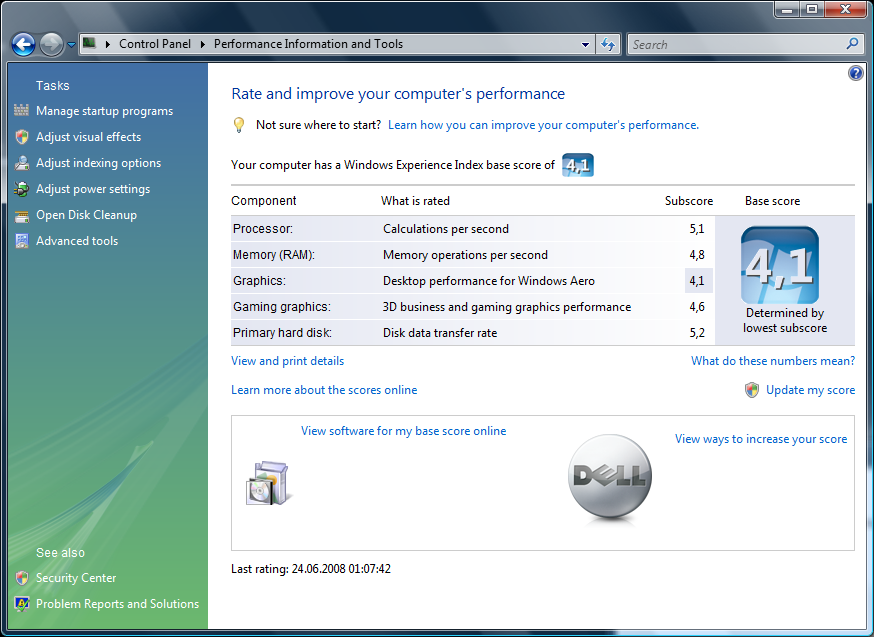The image size is (874, 637).
Task: Click View and print details
Action: pyautogui.click(x=288, y=361)
